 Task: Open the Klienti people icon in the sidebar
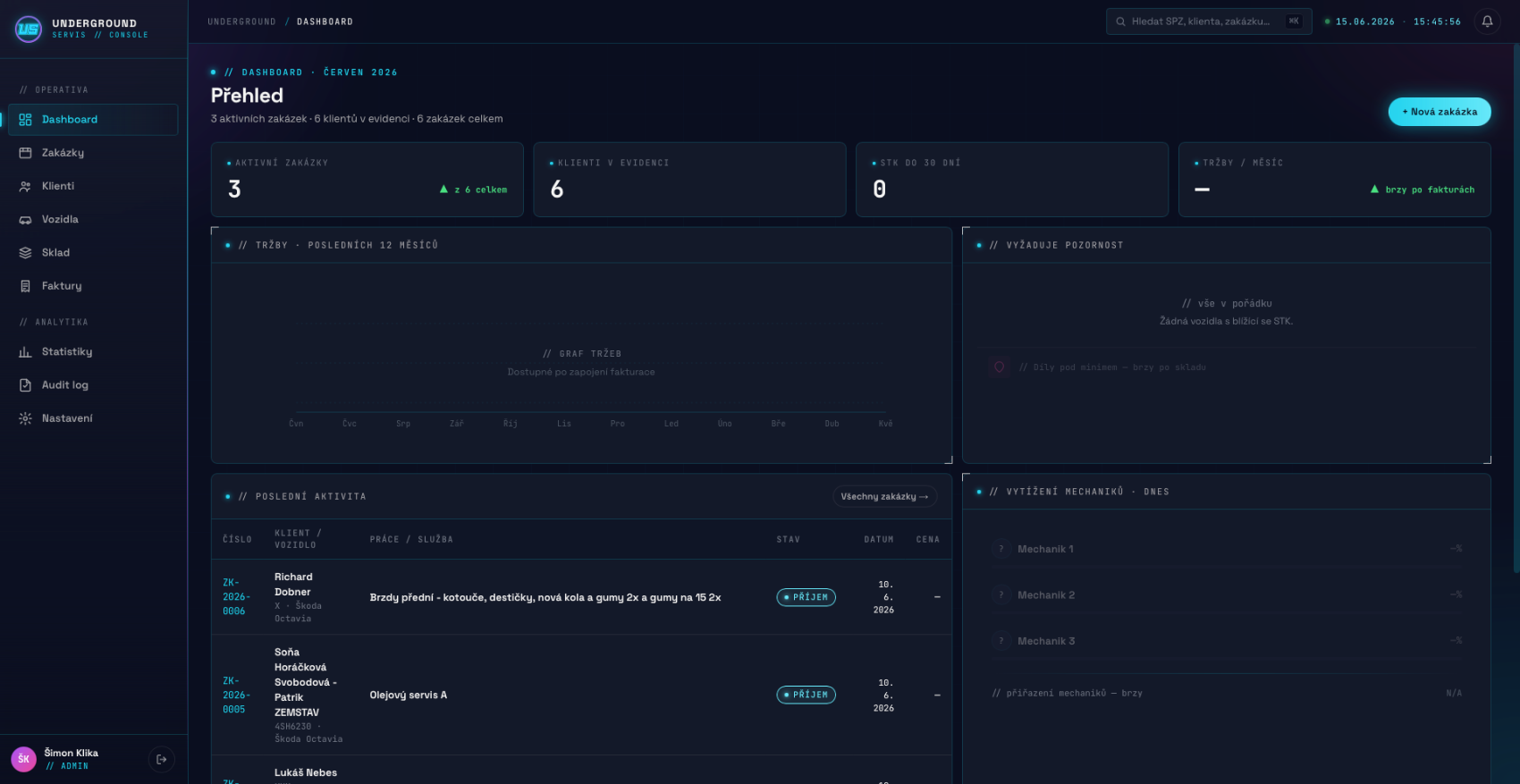point(25,186)
